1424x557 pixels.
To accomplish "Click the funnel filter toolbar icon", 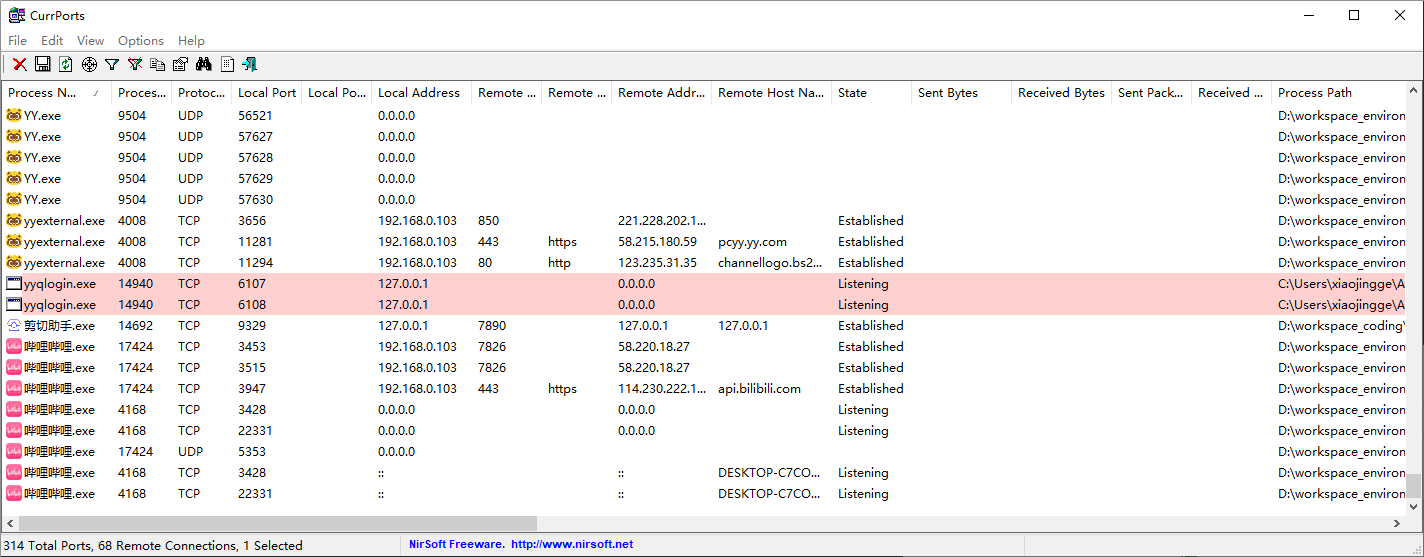I will [112, 64].
